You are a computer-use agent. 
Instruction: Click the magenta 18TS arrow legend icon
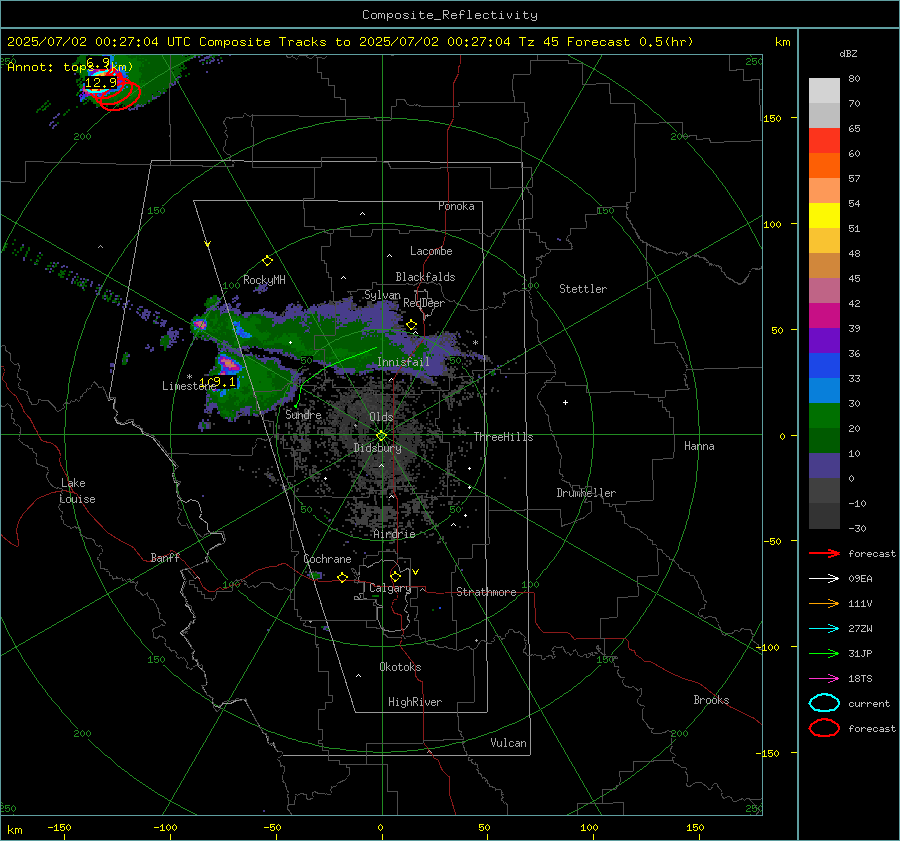click(x=824, y=679)
